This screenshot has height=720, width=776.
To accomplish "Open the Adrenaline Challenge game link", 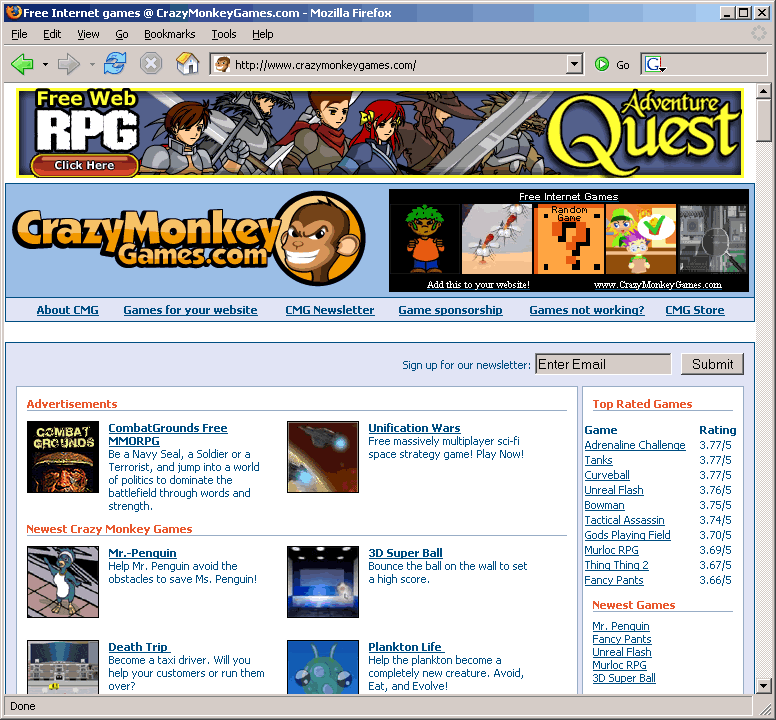I will pyautogui.click(x=634, y=445).
